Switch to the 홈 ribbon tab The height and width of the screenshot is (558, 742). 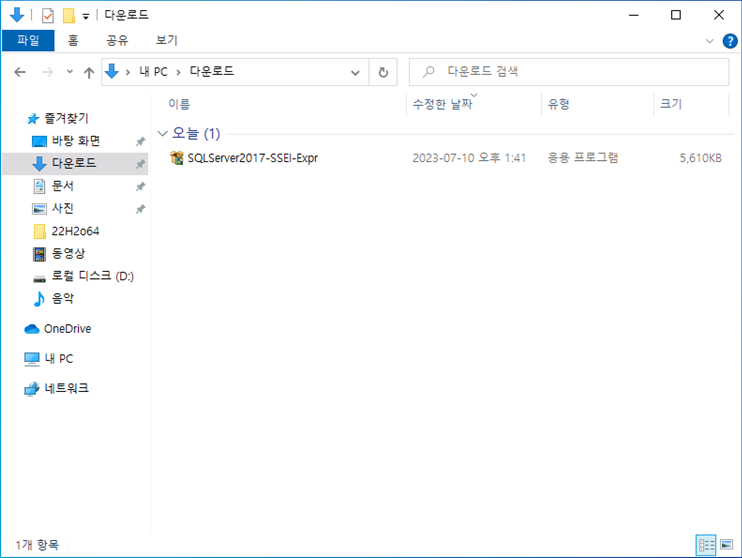[x=73, y=41]
